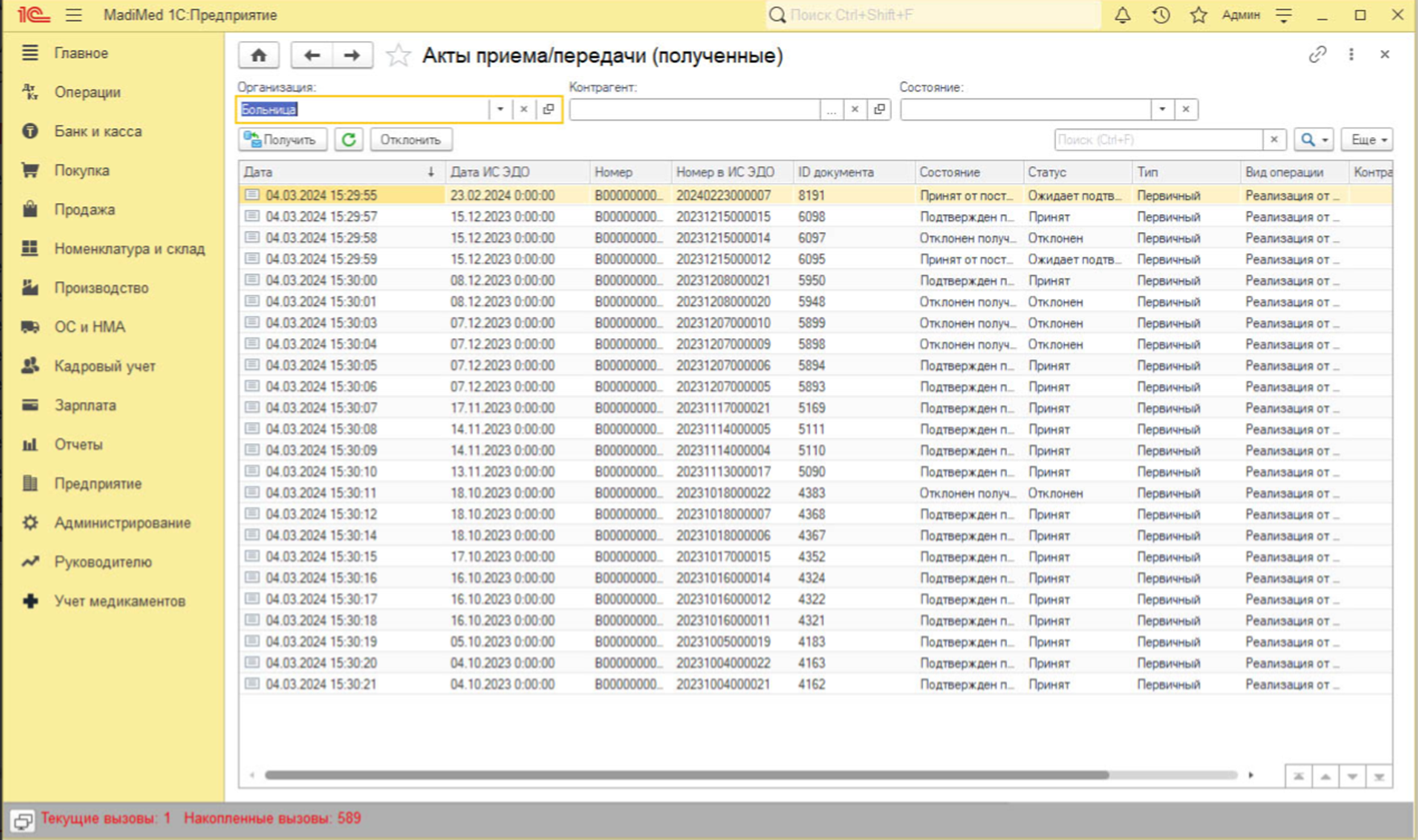Go back with the left arrow
The height and width of the screenshot is (840, 1418).
click(x=311, y=56)
